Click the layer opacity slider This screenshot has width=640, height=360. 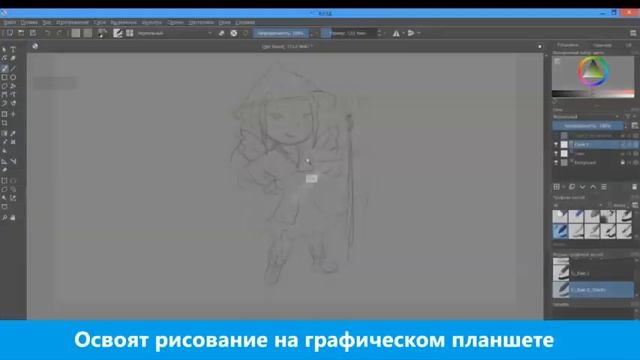point(588,126)
